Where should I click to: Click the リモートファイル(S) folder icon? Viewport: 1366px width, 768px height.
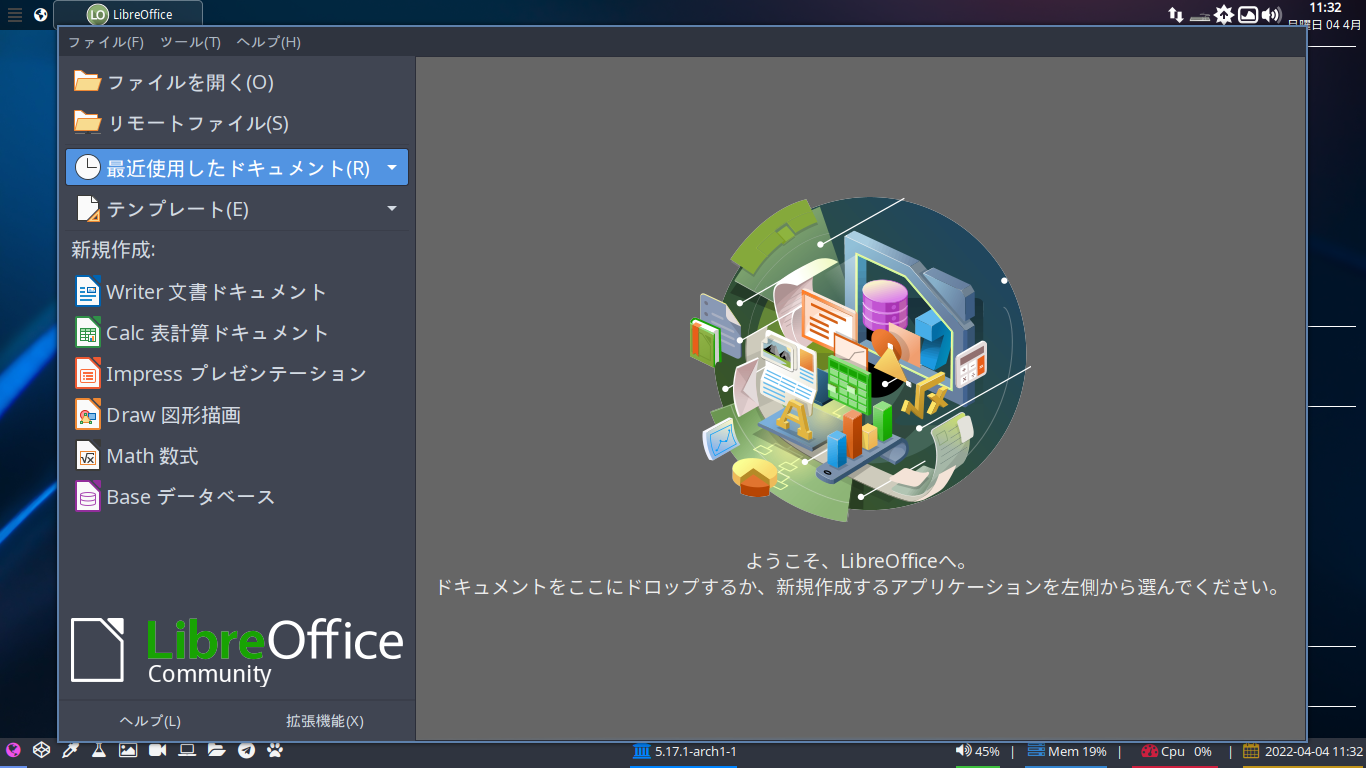[x=88, y=123]
